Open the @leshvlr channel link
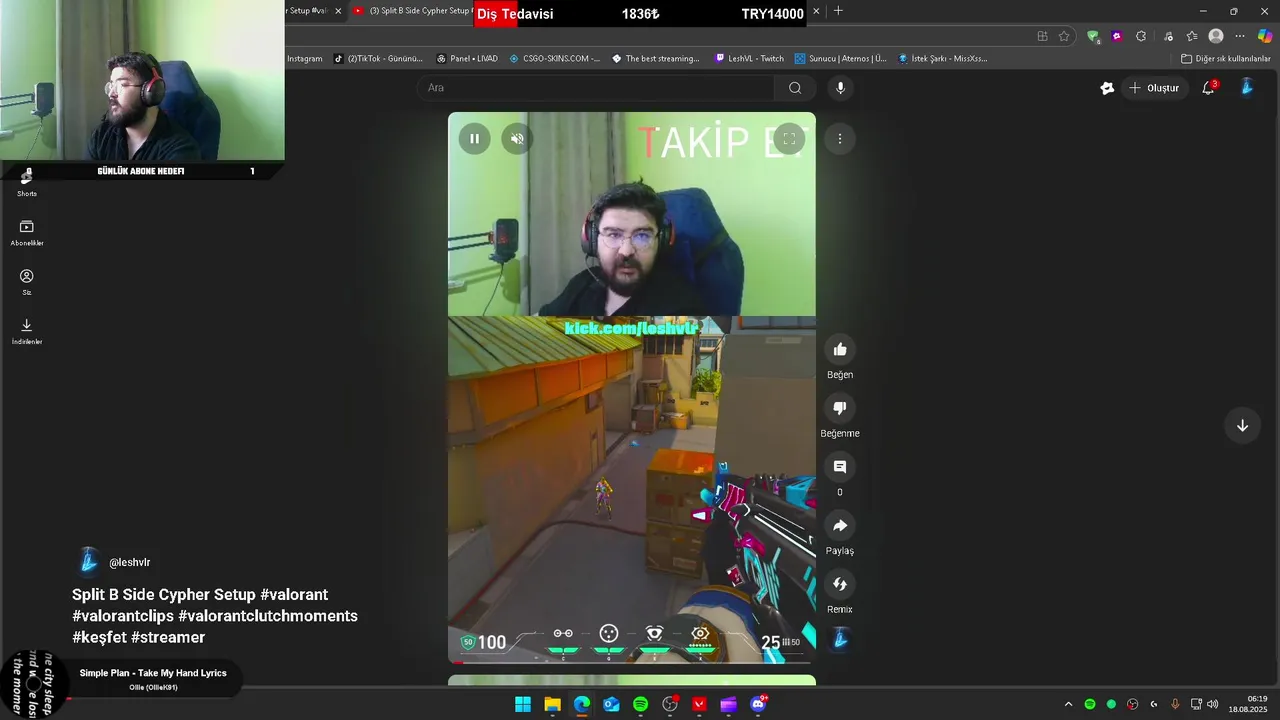 click(129, 563)
